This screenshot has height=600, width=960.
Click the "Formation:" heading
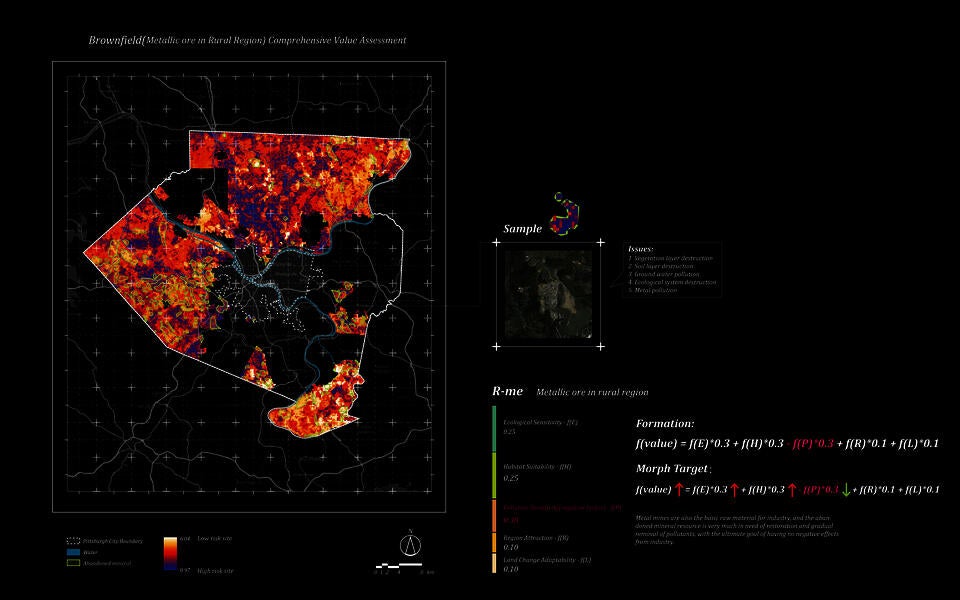665,424
